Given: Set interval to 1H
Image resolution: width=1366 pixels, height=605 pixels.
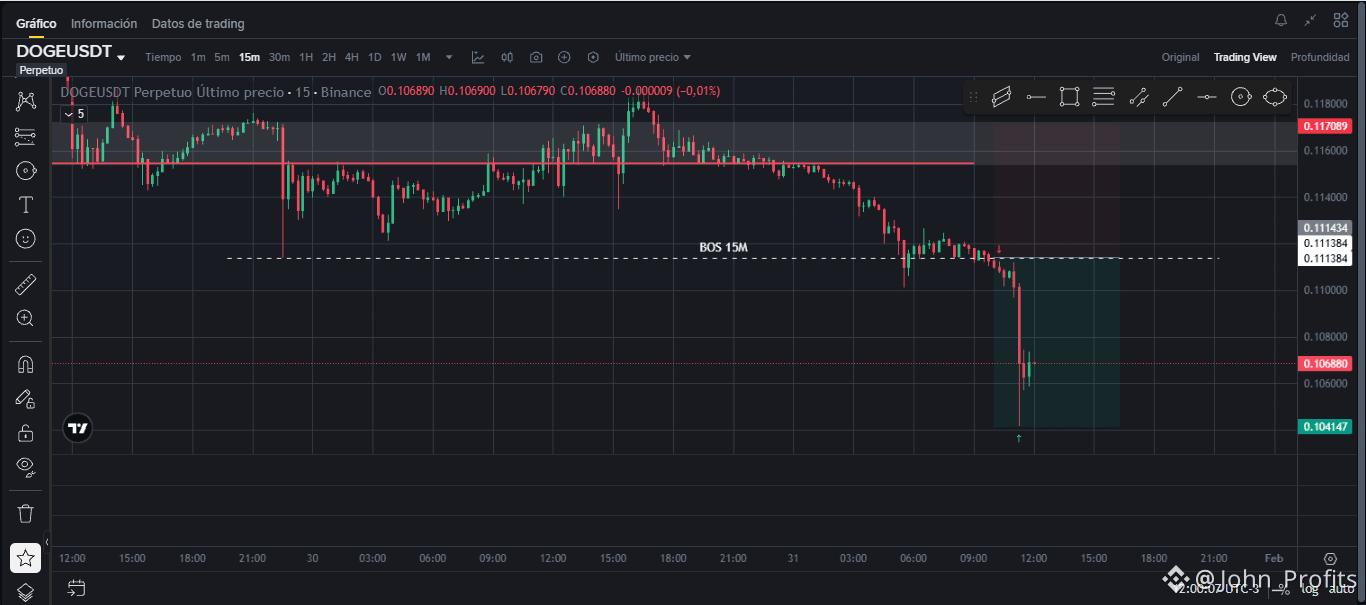Looking at the screenshot, I should pos(306,57).
